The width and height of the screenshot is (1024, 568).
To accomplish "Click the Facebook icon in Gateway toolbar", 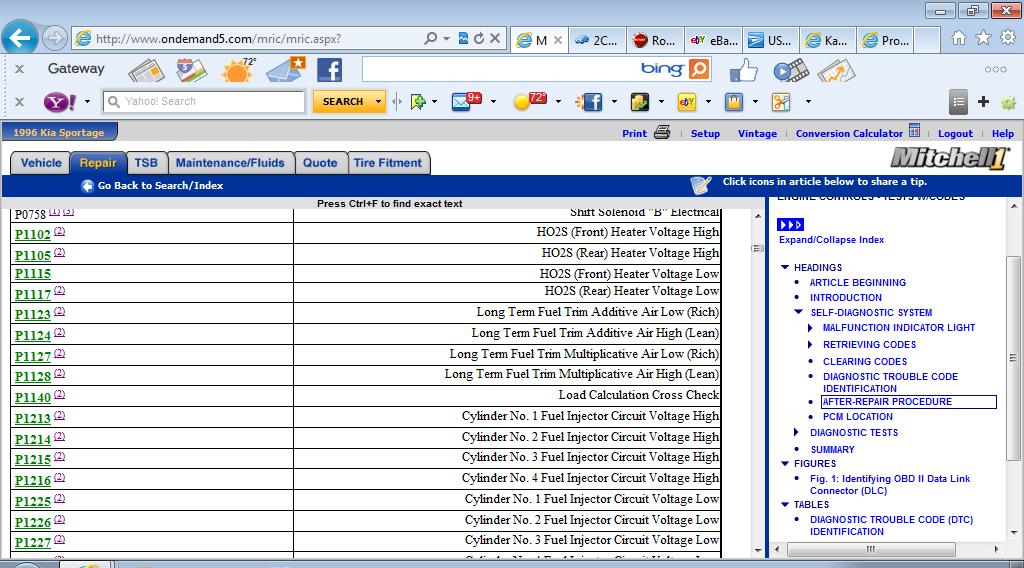I will [x=329, y=69].
